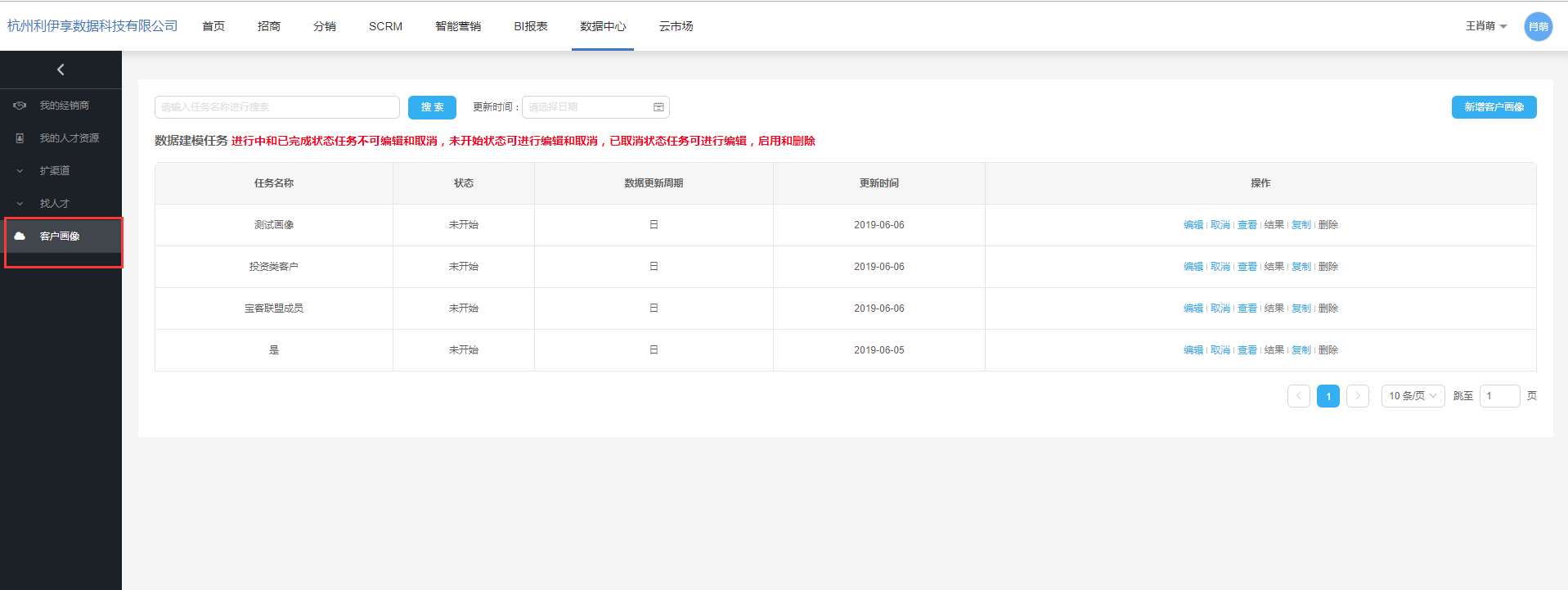The height and width of the screenshot is (590, 1568).
Task: Go to the next page arrow
Action: pos(1357,396)
